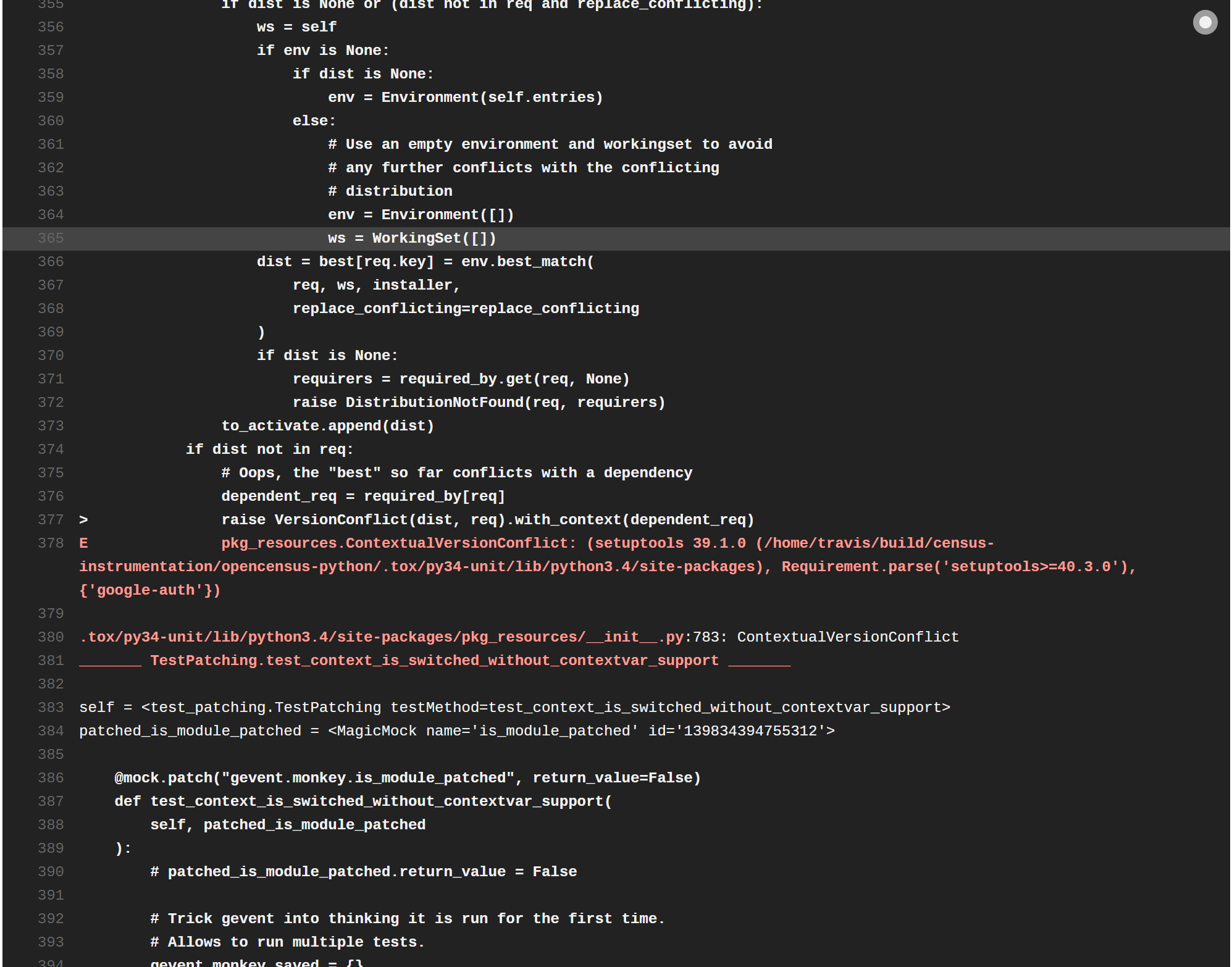
Task: Click line number 383 in gutter
Action: pos(51,708)
